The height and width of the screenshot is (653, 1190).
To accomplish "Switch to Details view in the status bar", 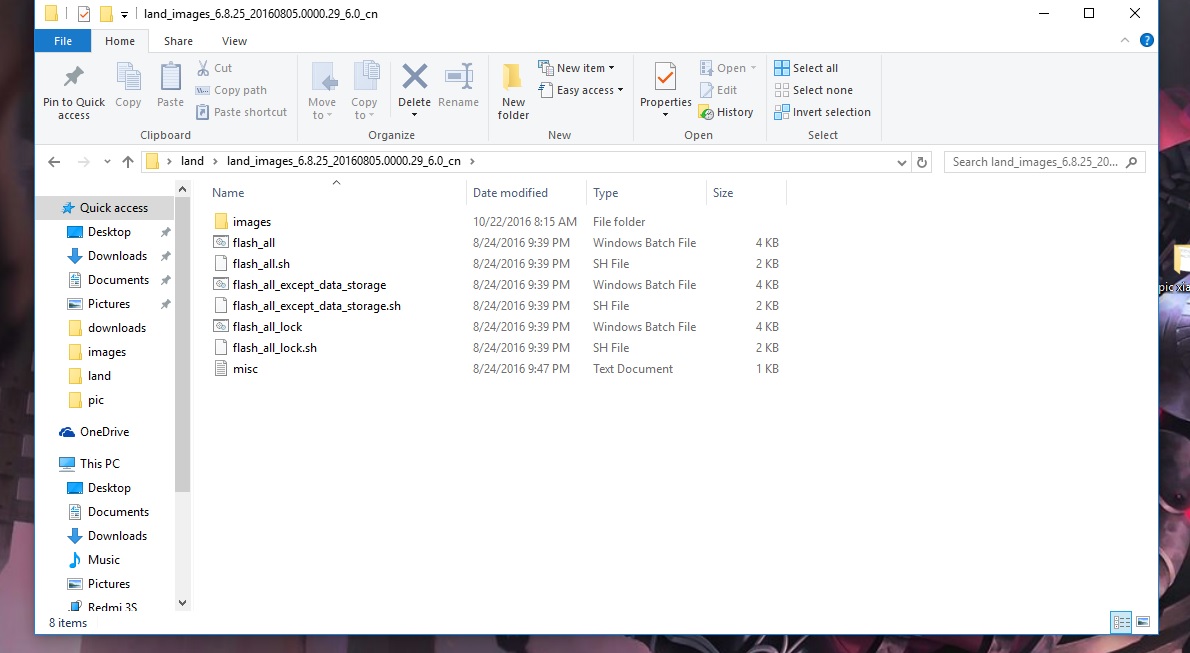I will point(1121,622).
